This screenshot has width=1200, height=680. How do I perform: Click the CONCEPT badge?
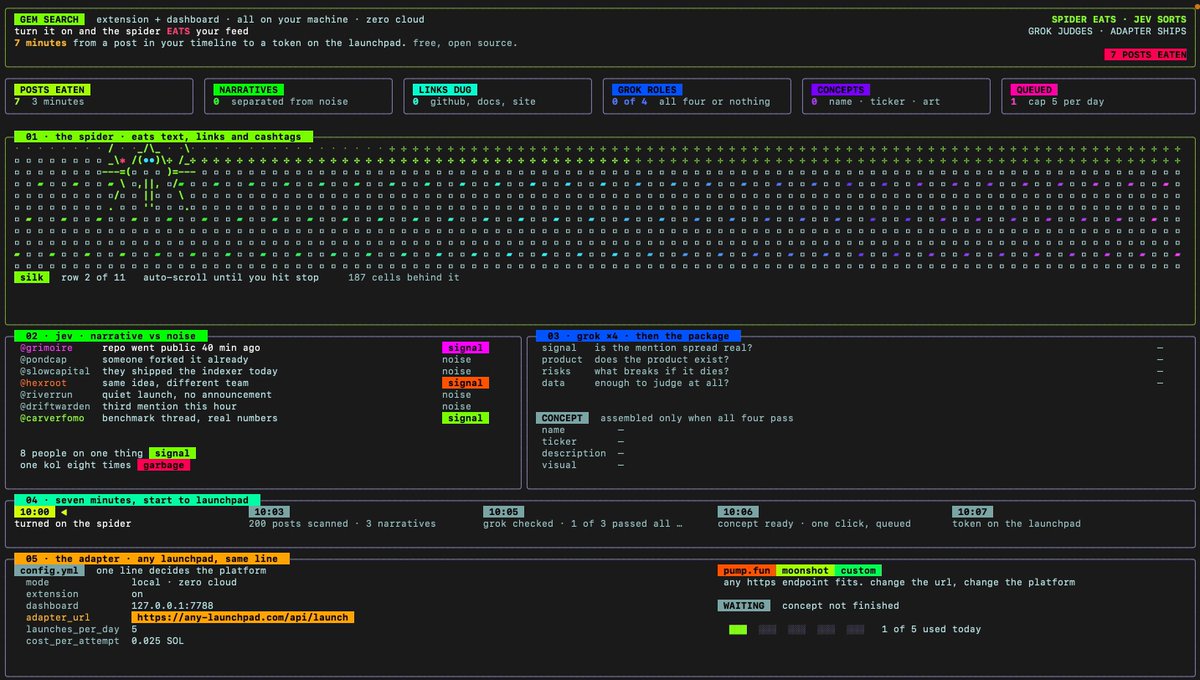562,418
